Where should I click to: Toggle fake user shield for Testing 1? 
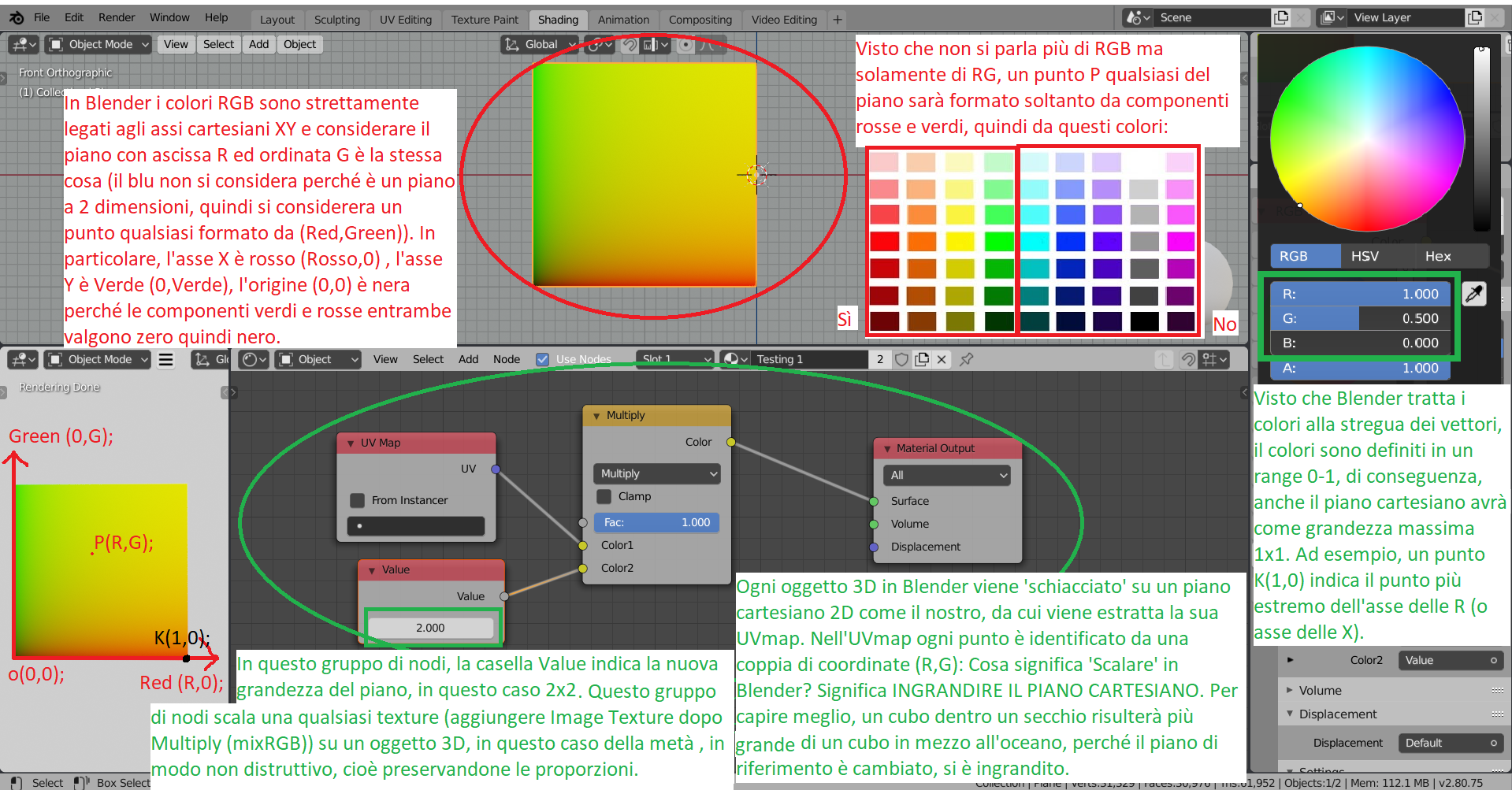point(901,359)
